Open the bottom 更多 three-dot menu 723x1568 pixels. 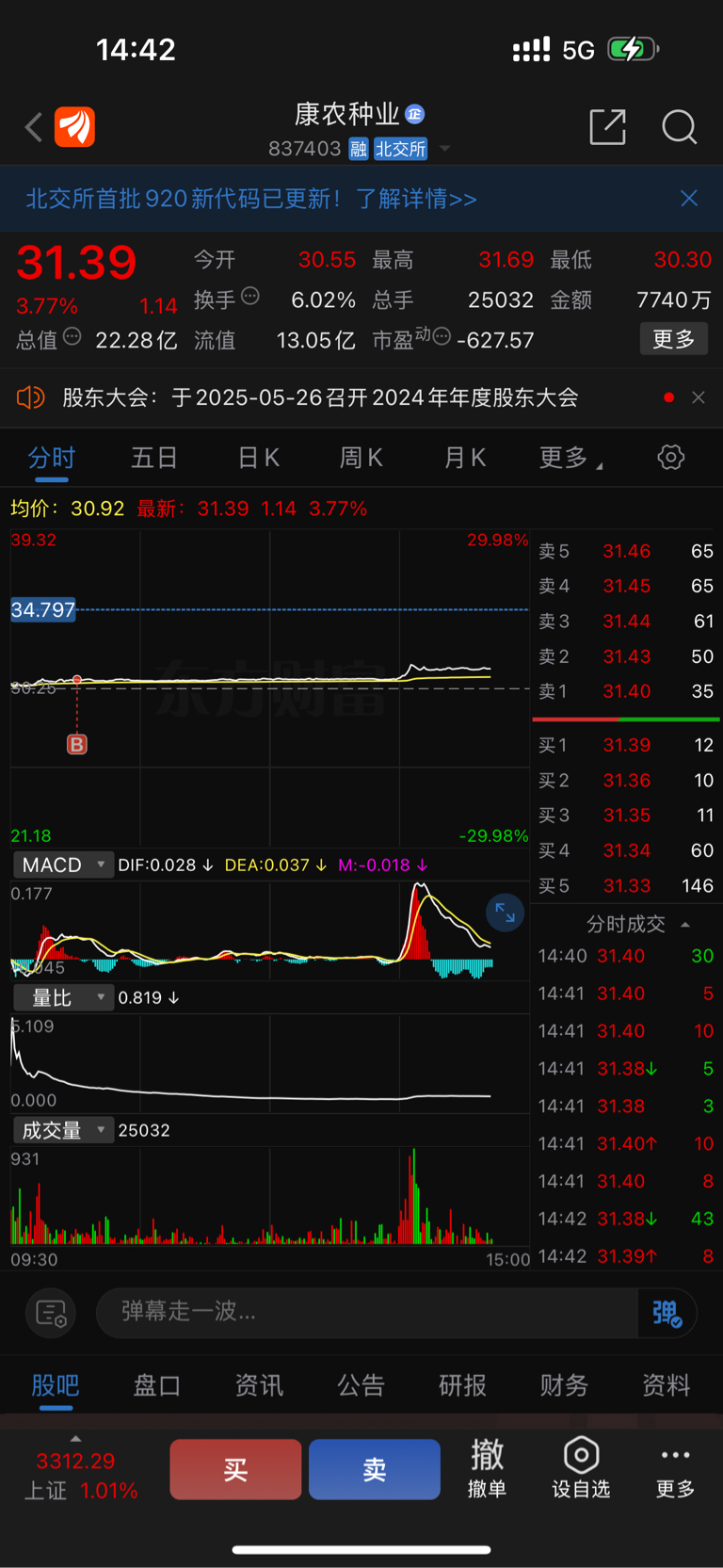pyautogui.click(x=675, y=1470)
